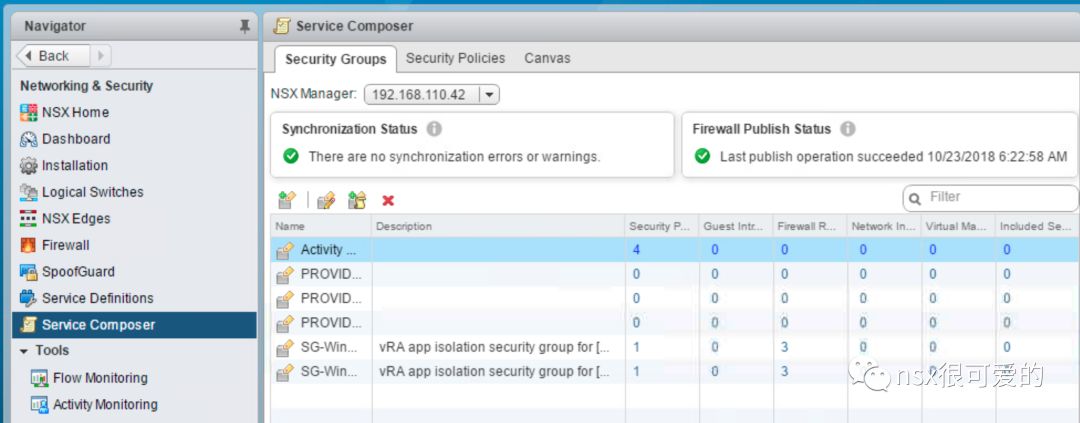This screenshot has height=423, width=1080.
Task: Click the Firewall flame icon
Action: (x=28, y=245)
